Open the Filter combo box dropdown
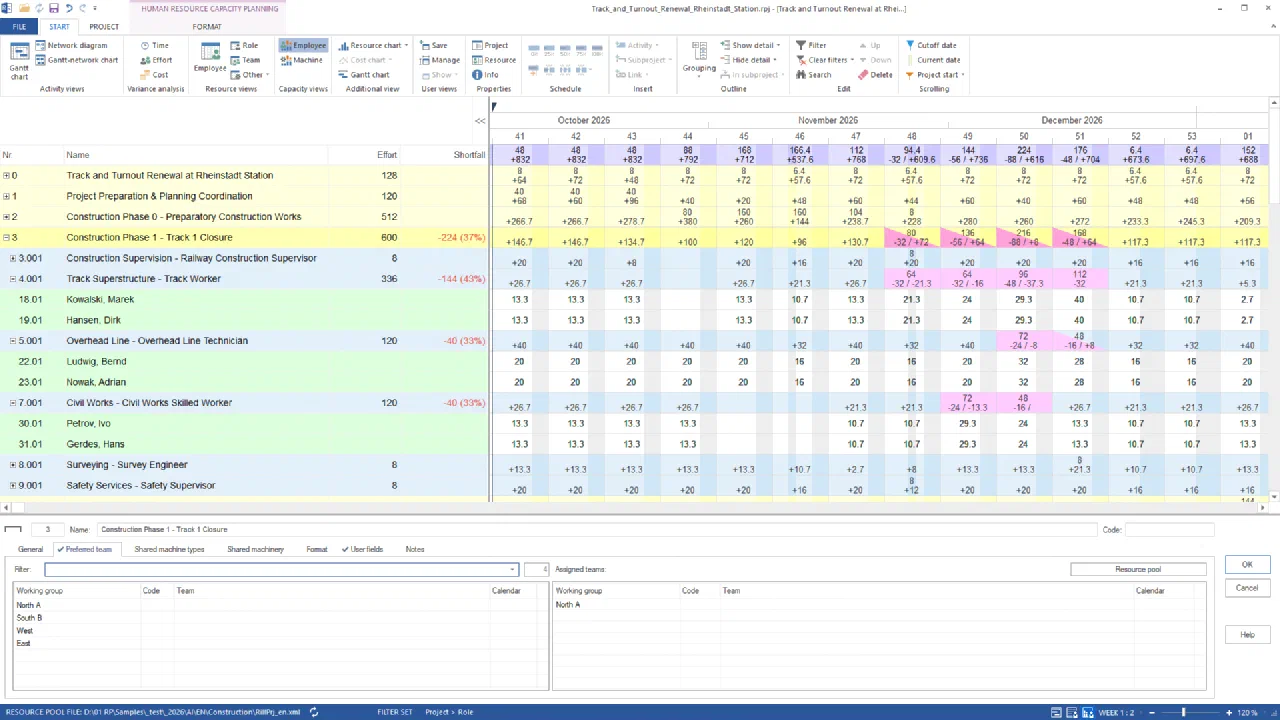The image size is (1280, 720). click(x=513, y=569)
